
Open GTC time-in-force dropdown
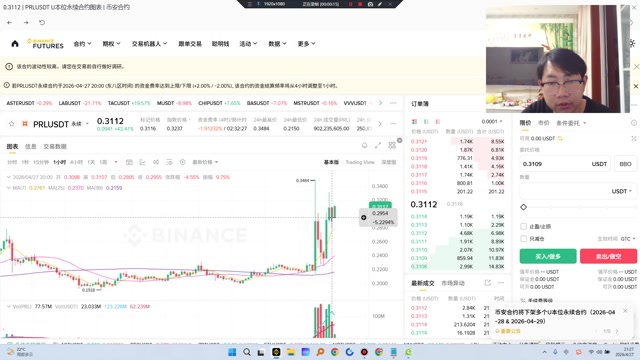(x=628, y=239)
